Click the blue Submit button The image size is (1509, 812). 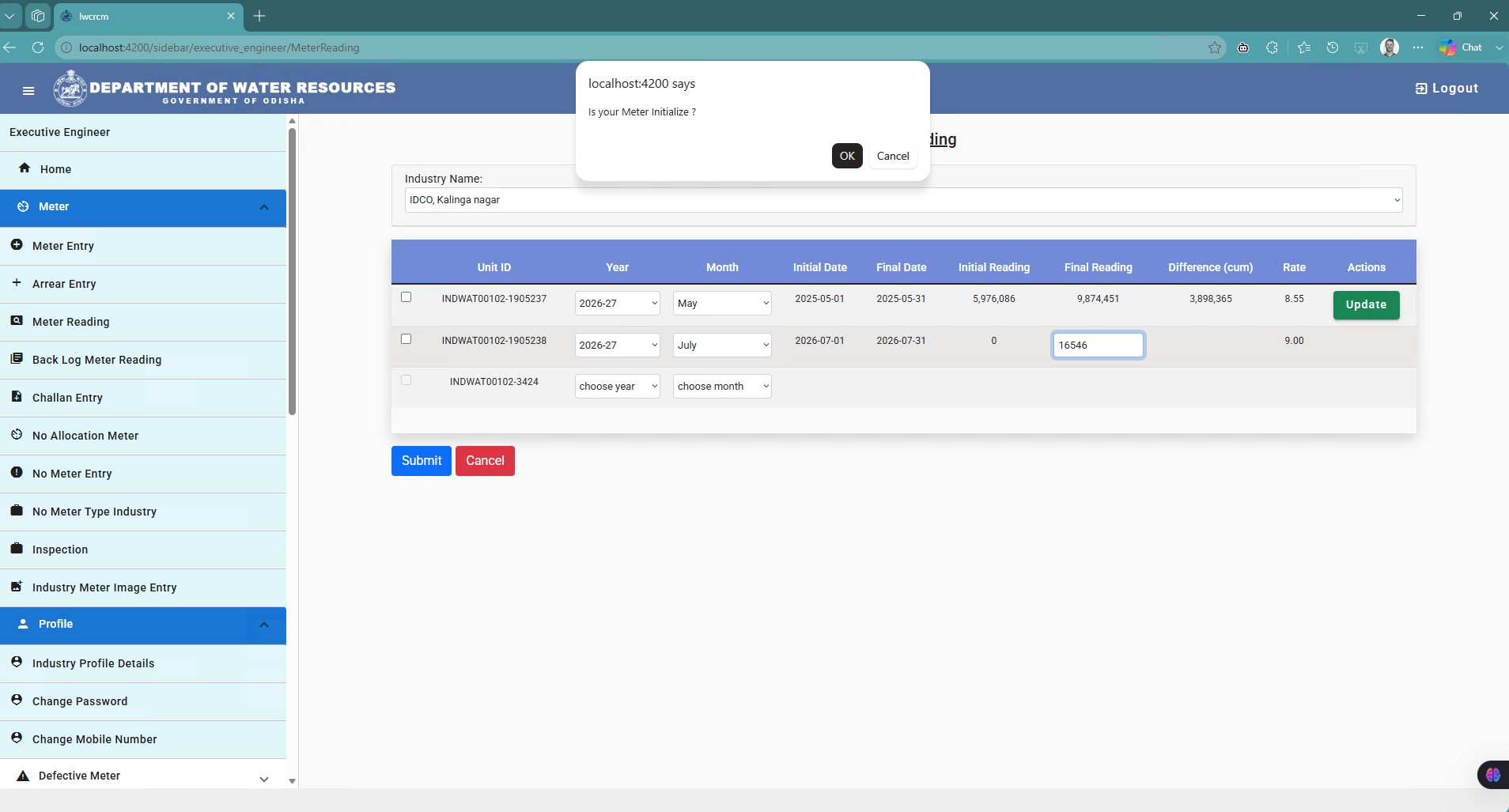[422, 461]
